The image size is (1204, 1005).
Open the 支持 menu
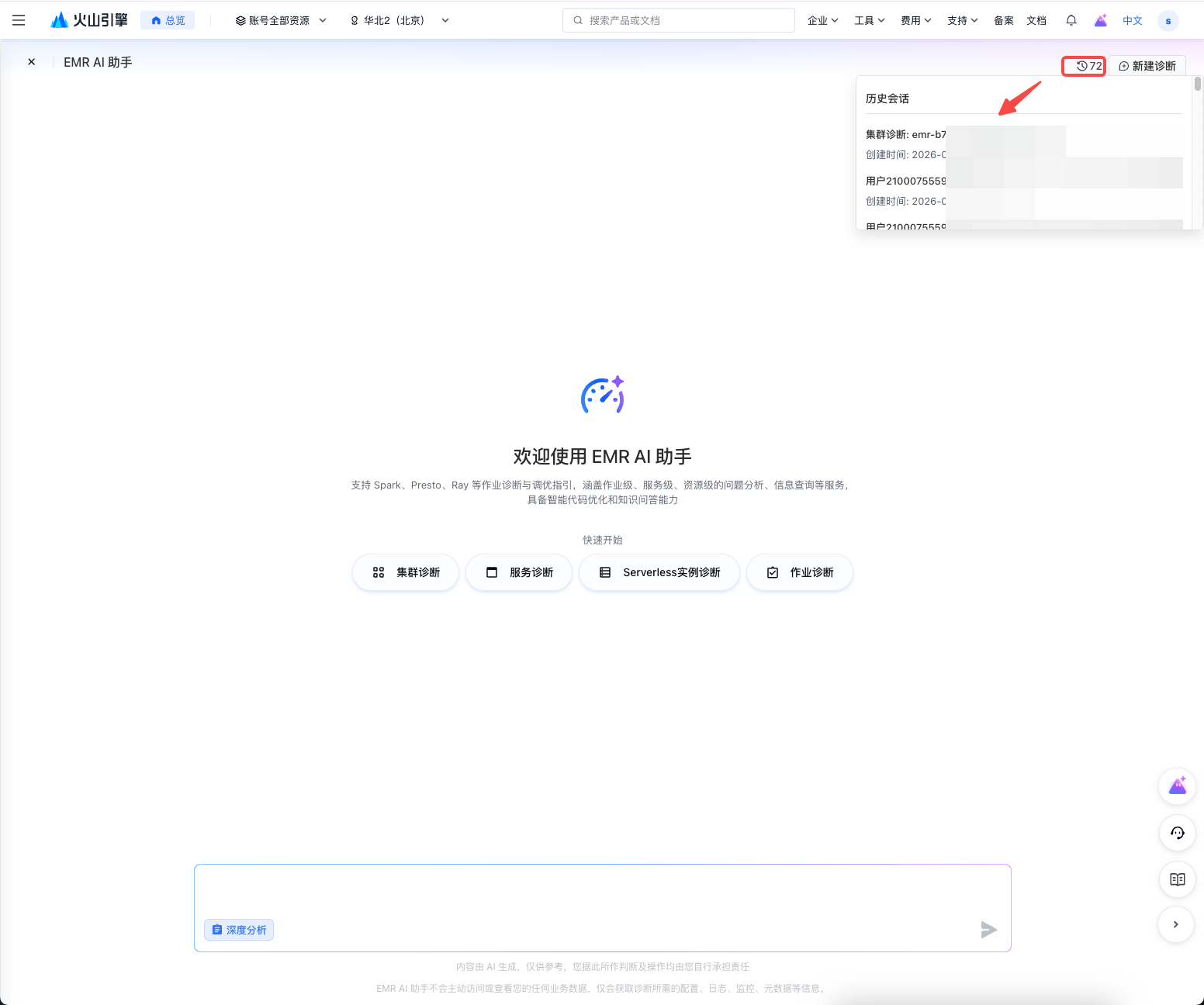click(x=962, y=20)
